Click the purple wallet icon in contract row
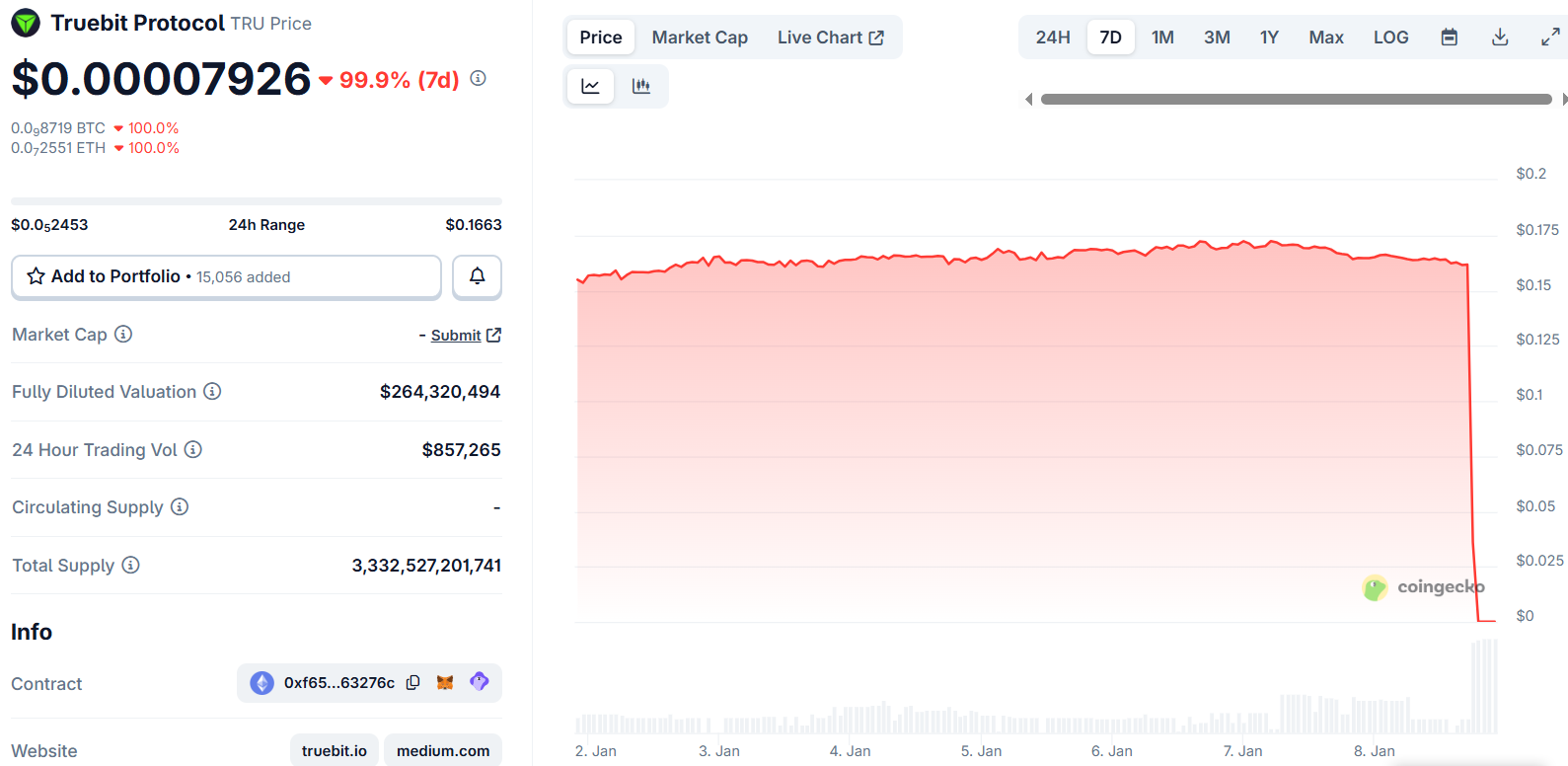The image size is (1568, 766). [x=480, y=681]
